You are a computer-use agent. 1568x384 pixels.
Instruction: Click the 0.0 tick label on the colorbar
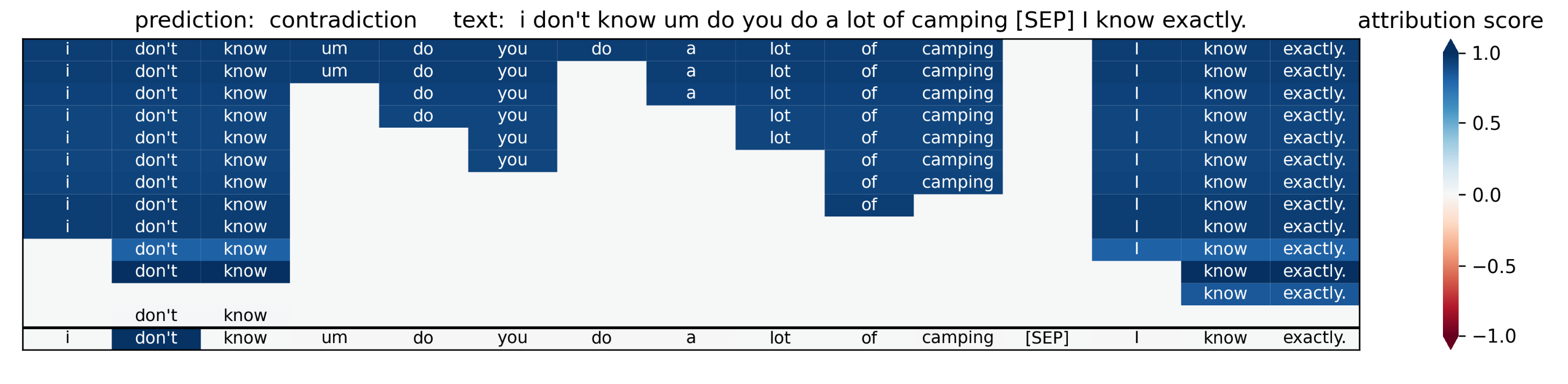[1486, 196]
